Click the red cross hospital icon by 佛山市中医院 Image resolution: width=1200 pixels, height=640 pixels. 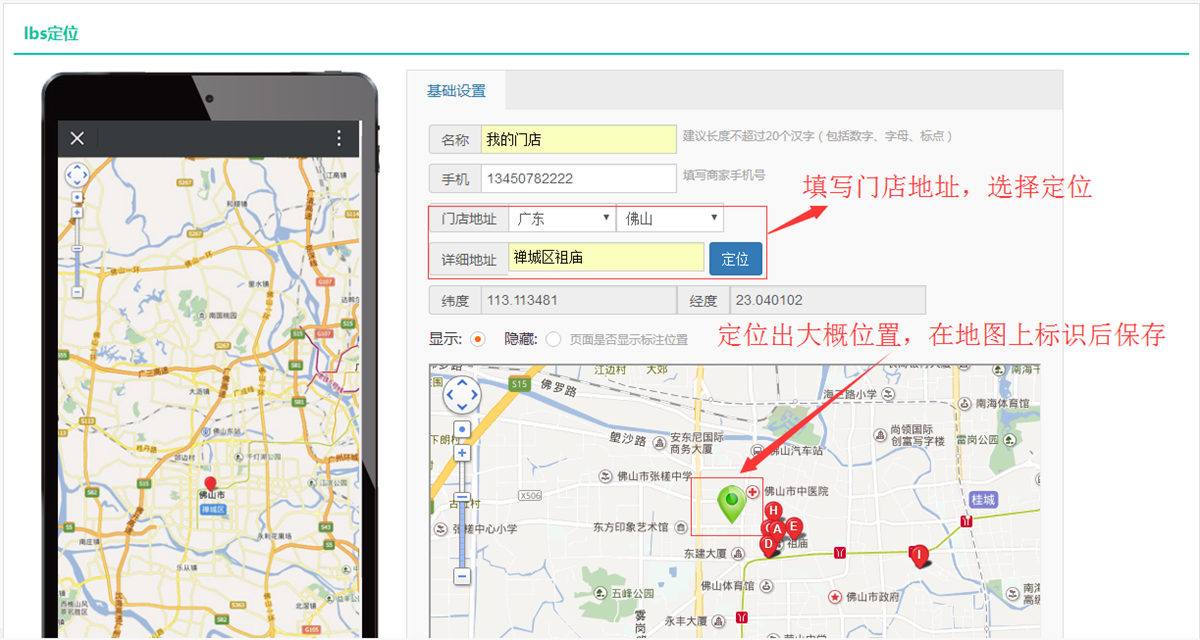[752, 491]
